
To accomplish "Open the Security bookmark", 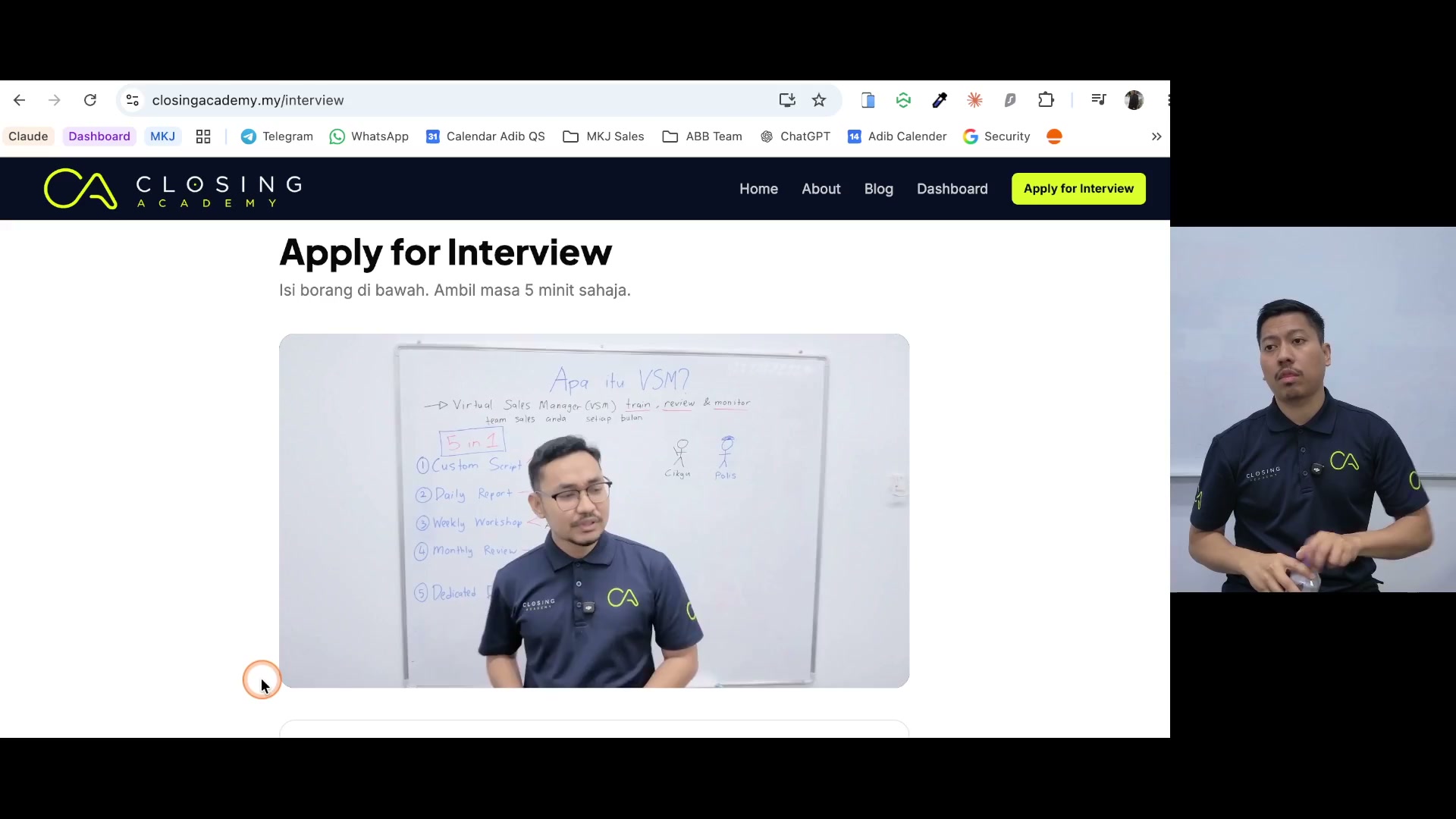I will [x=996, y=136].
